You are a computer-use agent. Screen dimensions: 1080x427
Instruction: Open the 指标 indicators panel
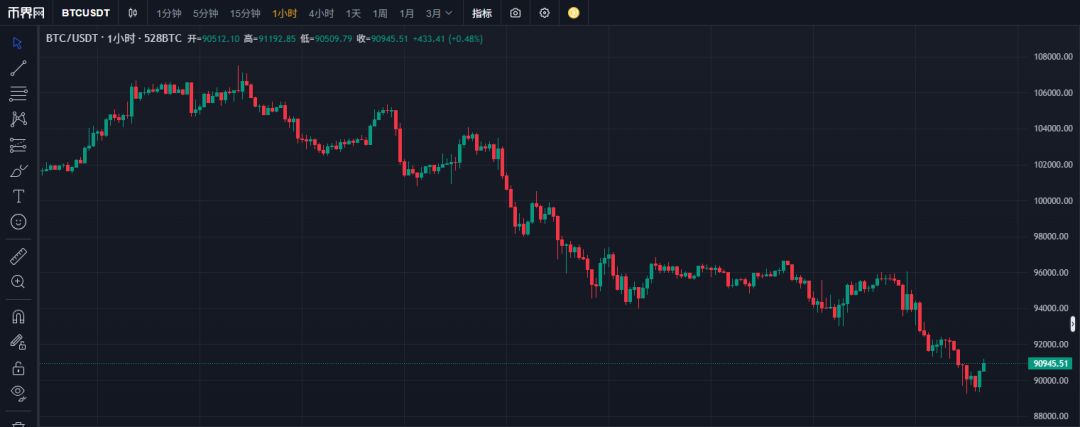pyautogui.click(x=482, y=13)
